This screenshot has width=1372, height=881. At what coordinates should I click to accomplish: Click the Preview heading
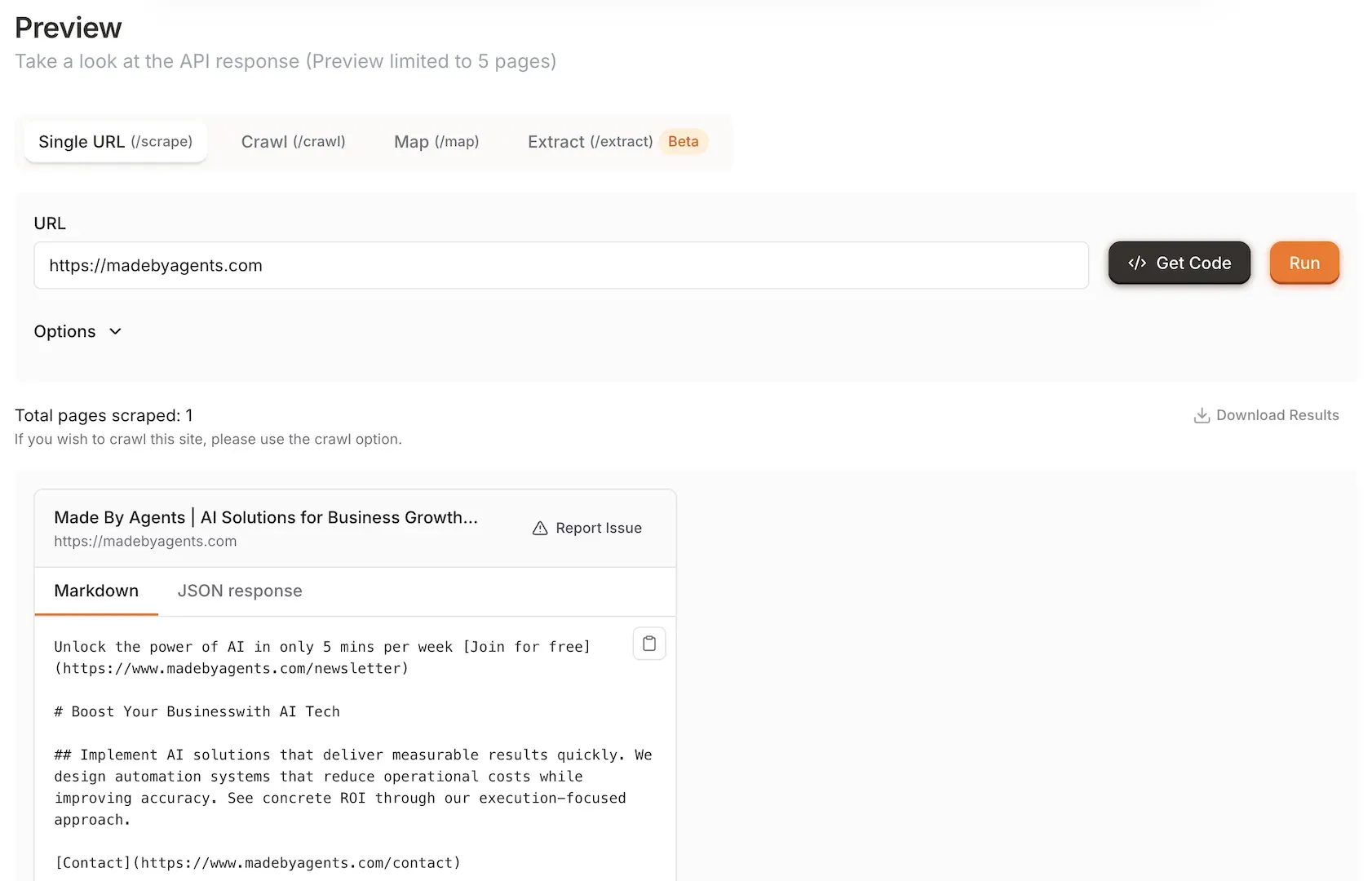click(x=69, y=28)
